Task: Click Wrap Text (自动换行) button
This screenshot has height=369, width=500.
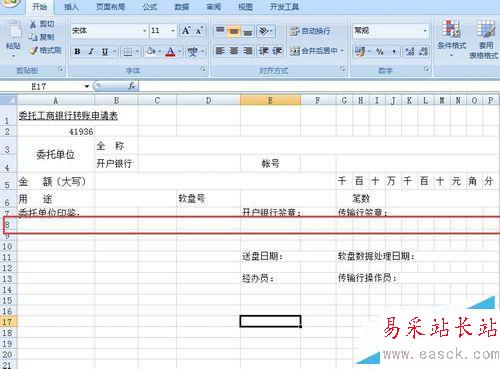Action: [x=310, y=31]
